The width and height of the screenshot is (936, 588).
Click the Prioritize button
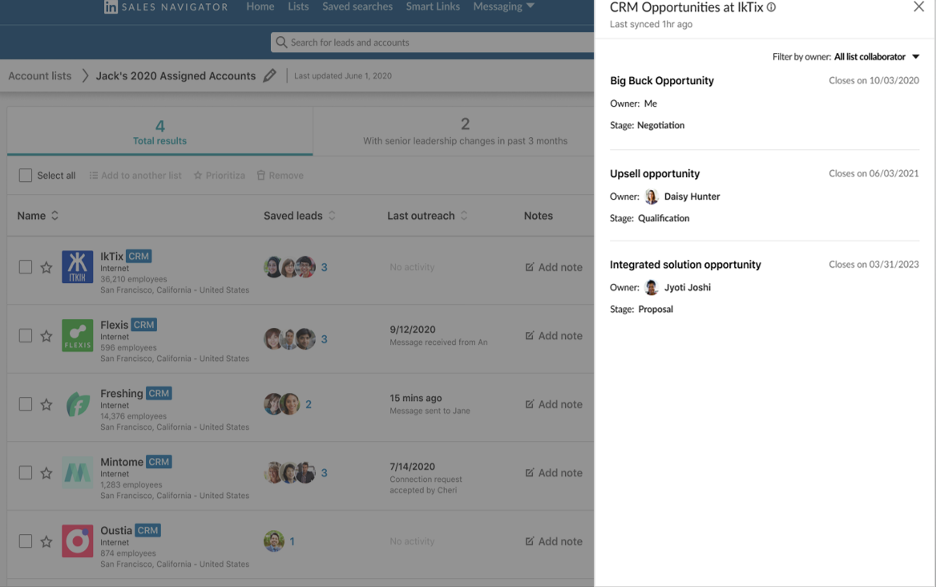tap(219, 176)
